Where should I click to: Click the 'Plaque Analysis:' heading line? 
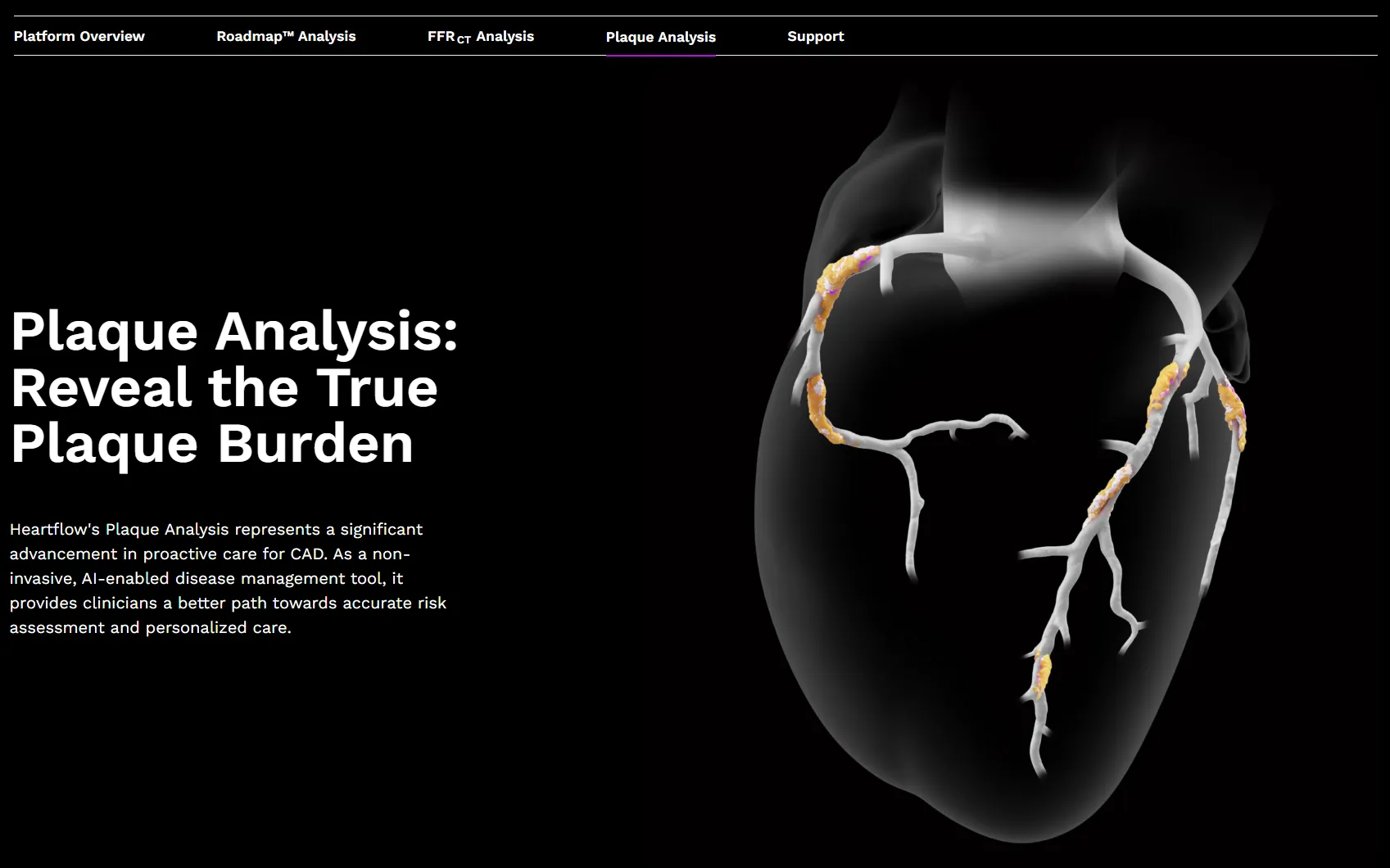pyautogui.click(x=233, y=331)
